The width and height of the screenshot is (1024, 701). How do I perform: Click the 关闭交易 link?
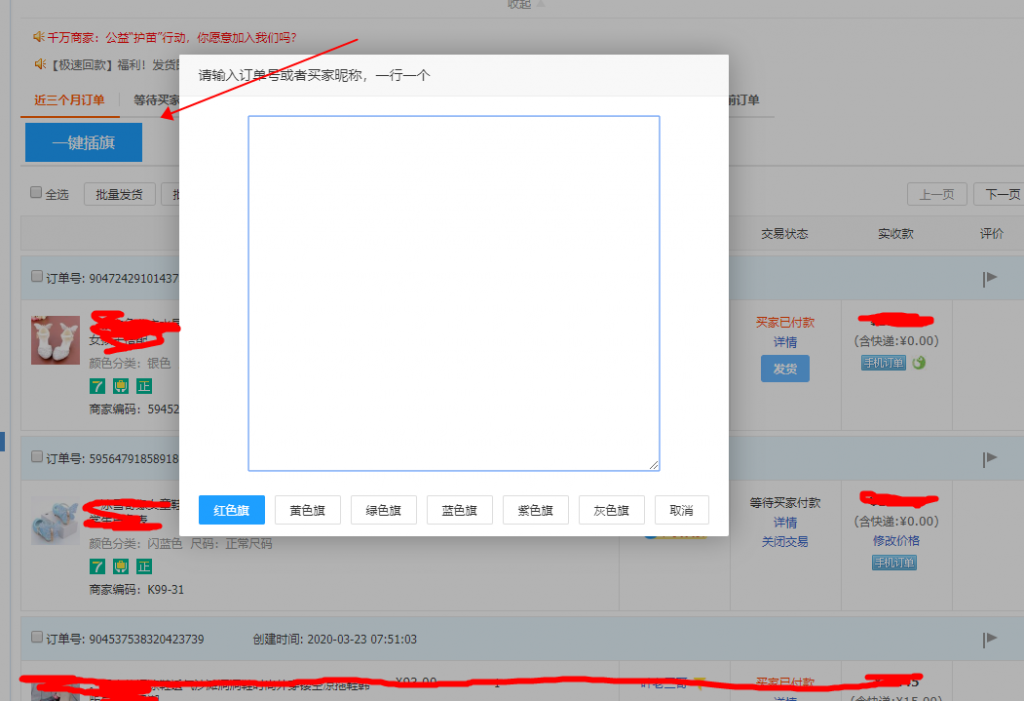785,542
